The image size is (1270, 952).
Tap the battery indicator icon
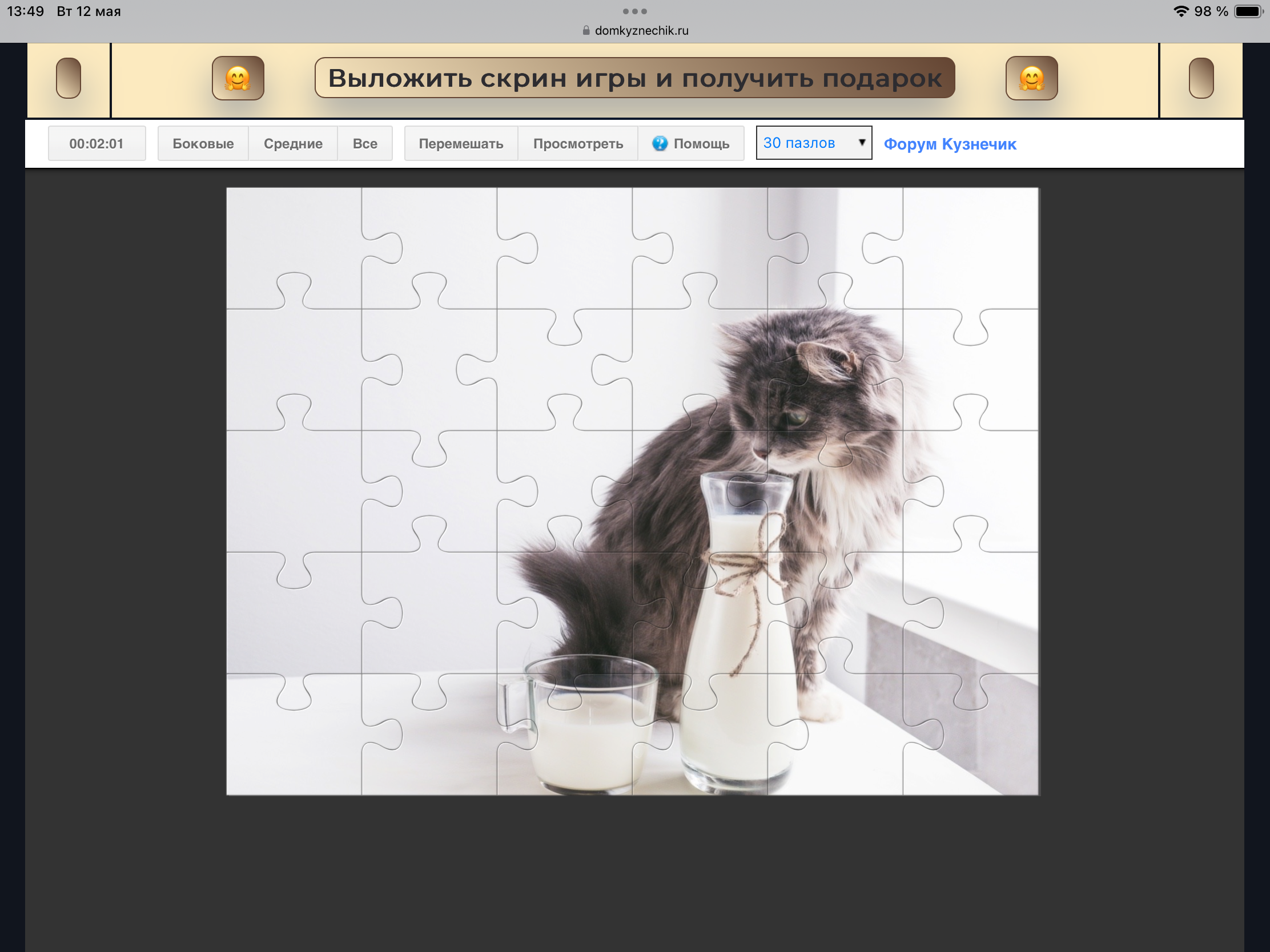1249,11
